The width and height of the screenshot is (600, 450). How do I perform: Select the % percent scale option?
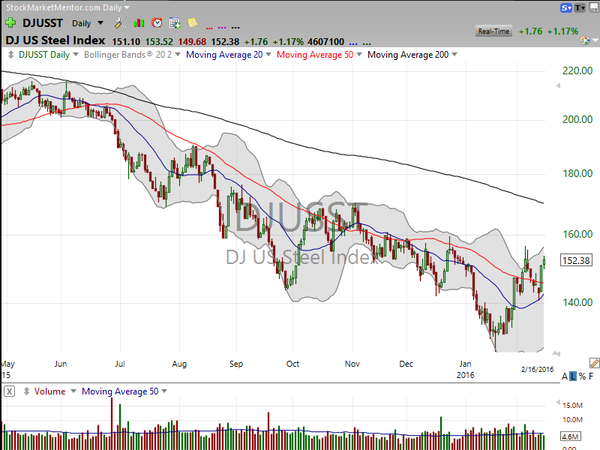pyautogui.click(x=582, y=376)
